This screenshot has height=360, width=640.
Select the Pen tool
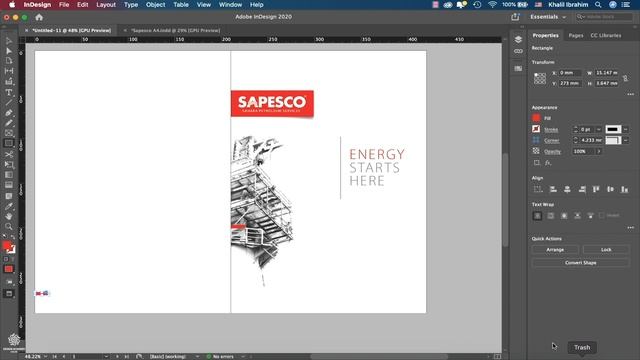point(9,113)
